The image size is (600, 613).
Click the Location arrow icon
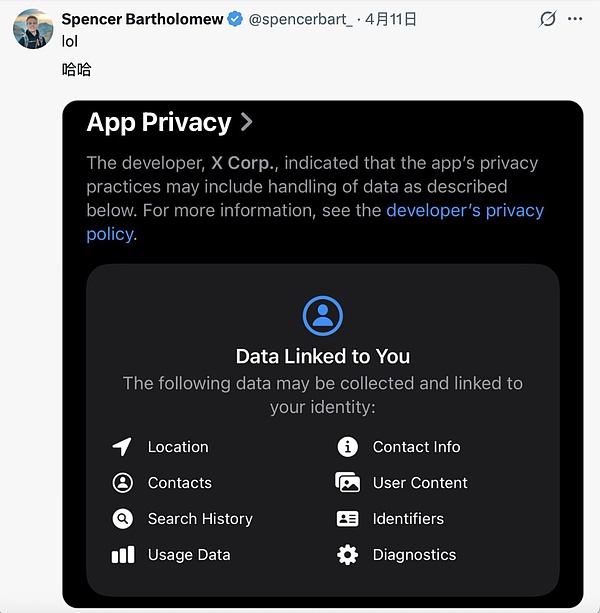[122, 447]
